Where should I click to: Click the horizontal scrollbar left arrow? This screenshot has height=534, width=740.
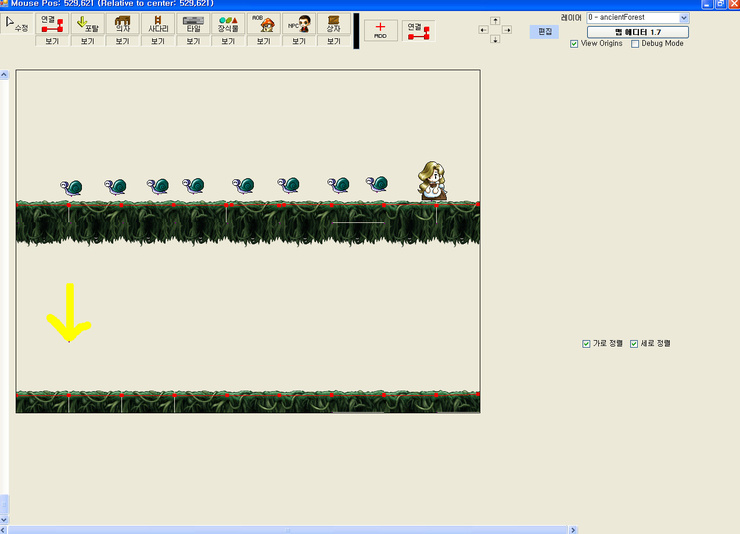4,530
